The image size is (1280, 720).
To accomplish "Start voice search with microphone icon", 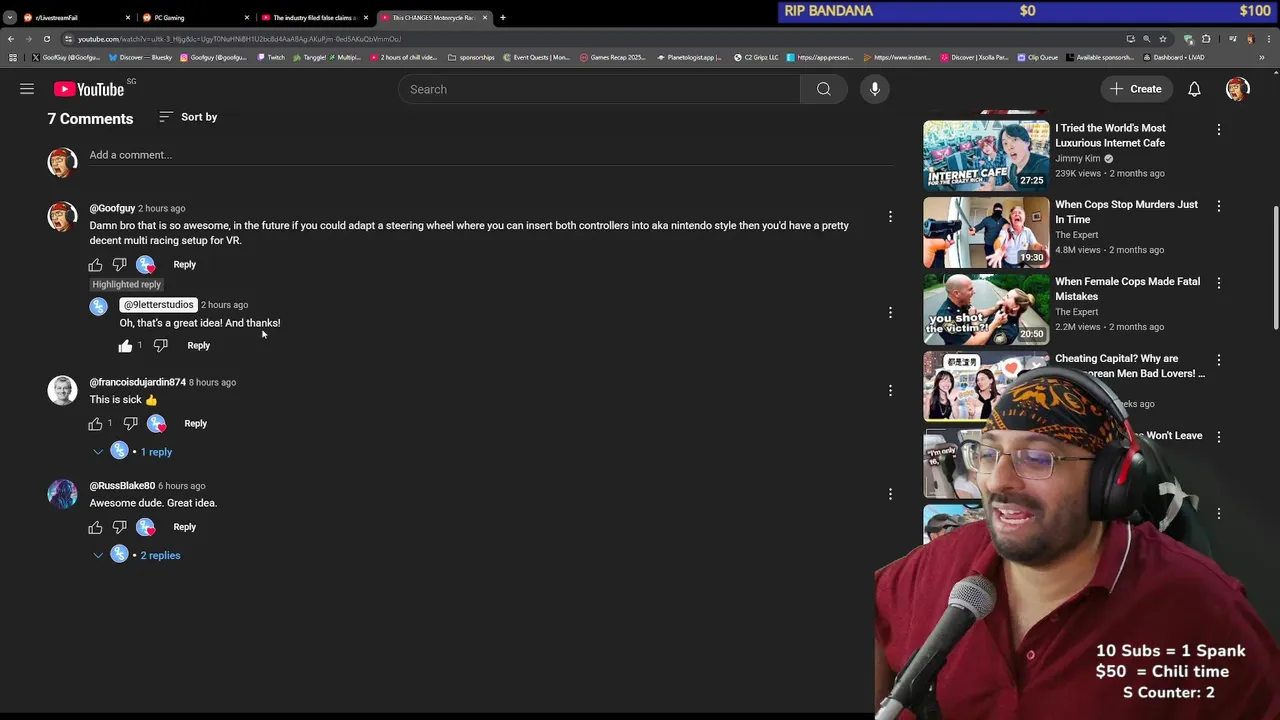I will pyautogui.click(x=874, y=89).
